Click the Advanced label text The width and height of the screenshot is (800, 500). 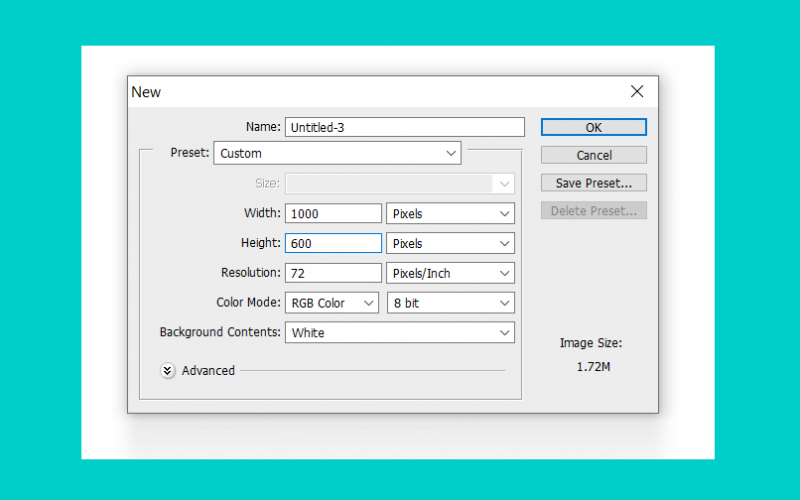pos(208,370)
